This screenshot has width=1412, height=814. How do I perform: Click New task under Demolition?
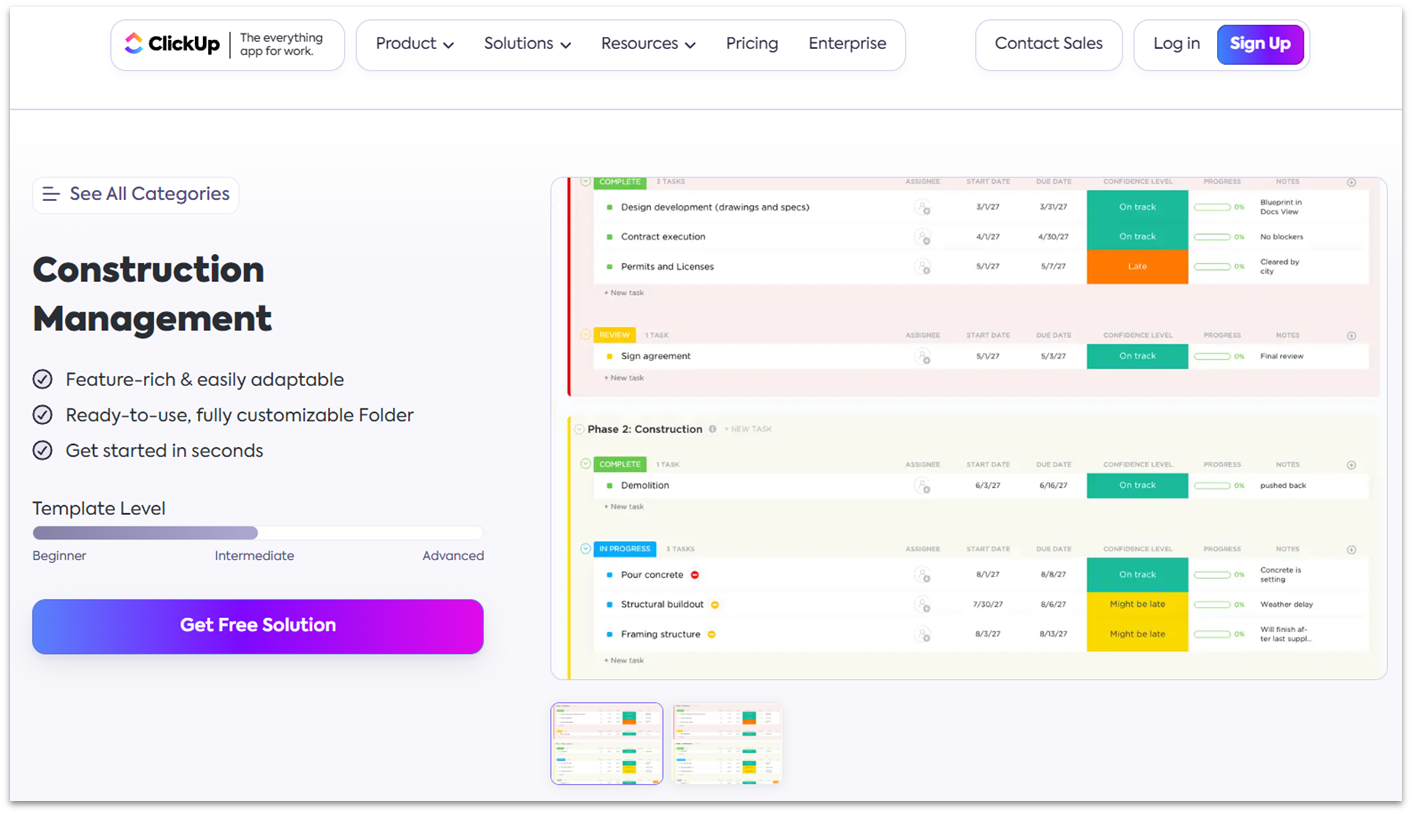pos(624,507)
